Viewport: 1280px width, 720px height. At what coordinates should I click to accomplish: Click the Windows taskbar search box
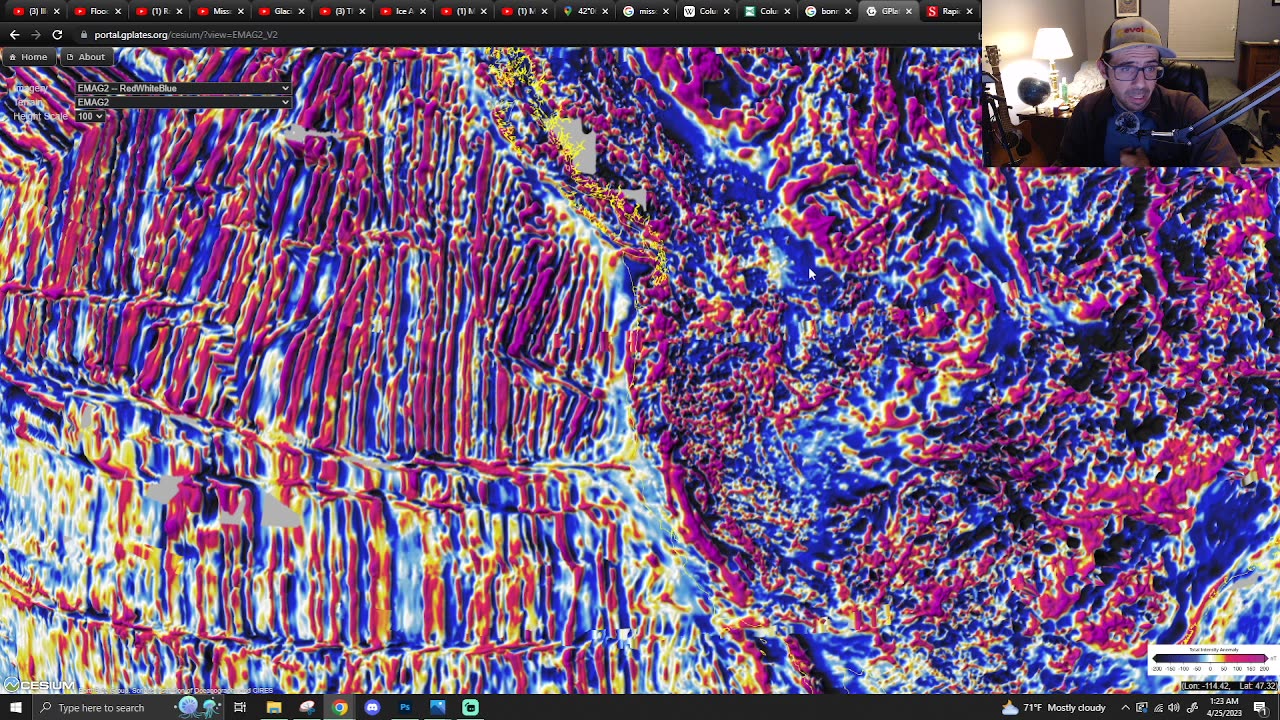[100, 708]
